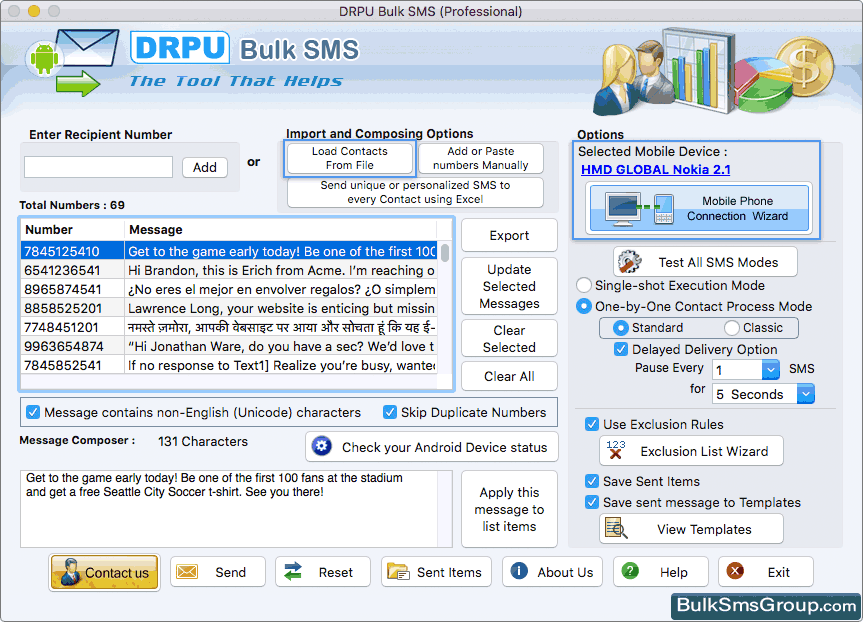Click the Spanish '¿No eres el mejor' message cell
The height and width of the screenshot is (622, 863).
click(x=281, y=289)
